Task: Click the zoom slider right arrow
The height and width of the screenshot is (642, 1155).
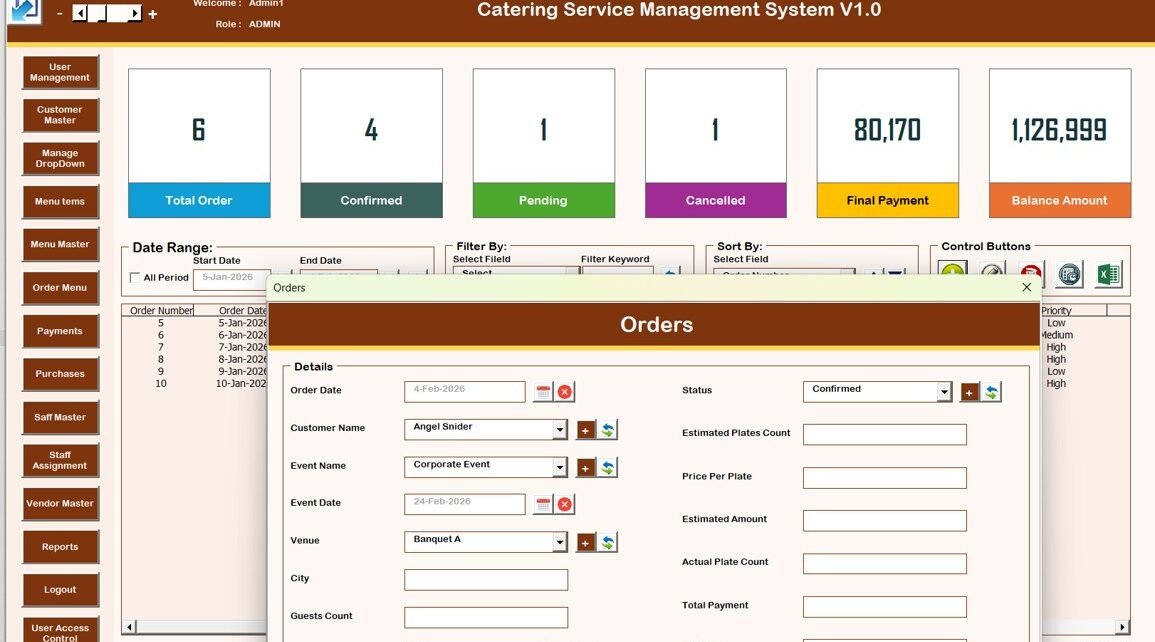Action: (135, 14)
